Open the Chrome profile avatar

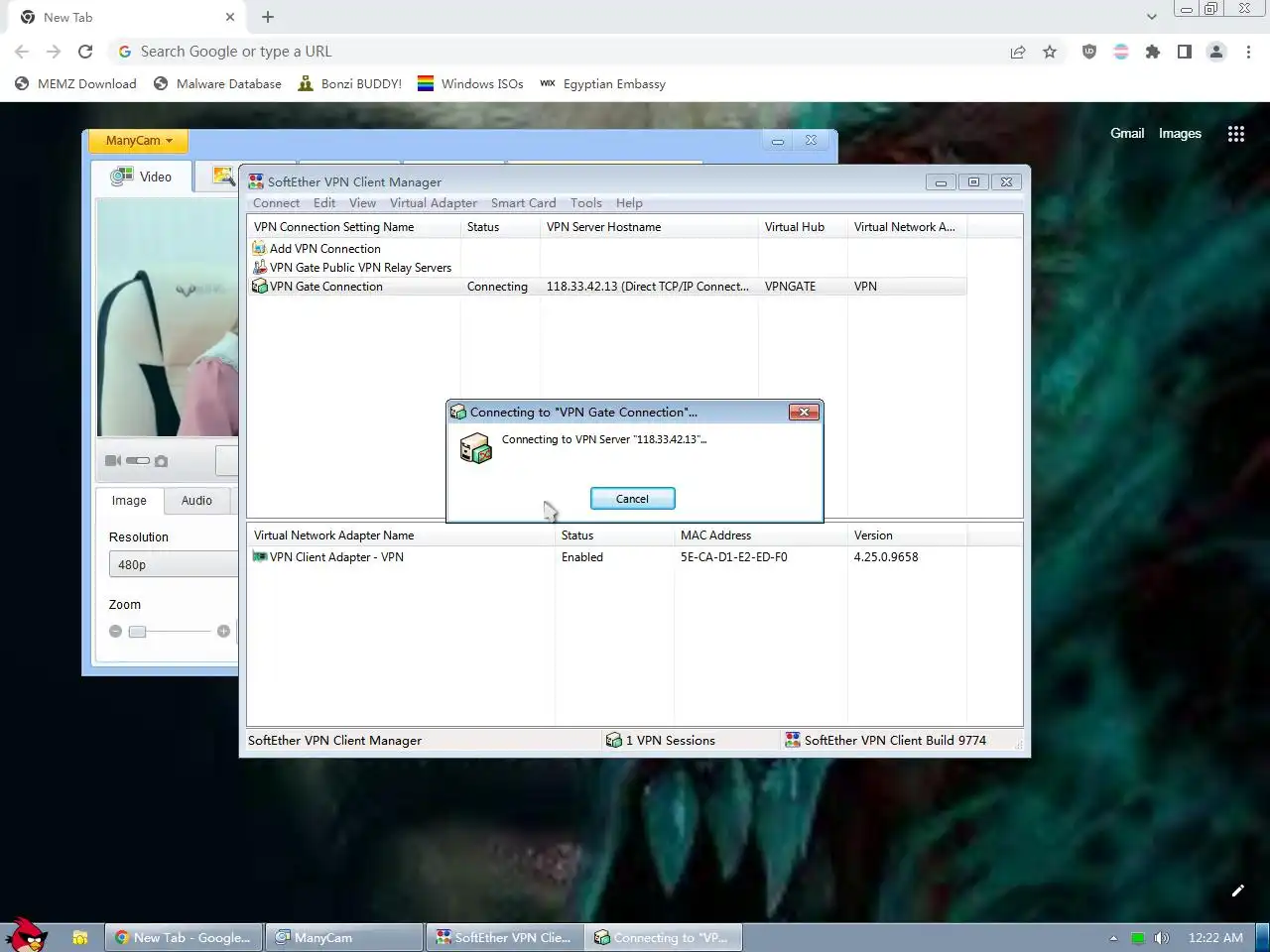pos(1216,52)
